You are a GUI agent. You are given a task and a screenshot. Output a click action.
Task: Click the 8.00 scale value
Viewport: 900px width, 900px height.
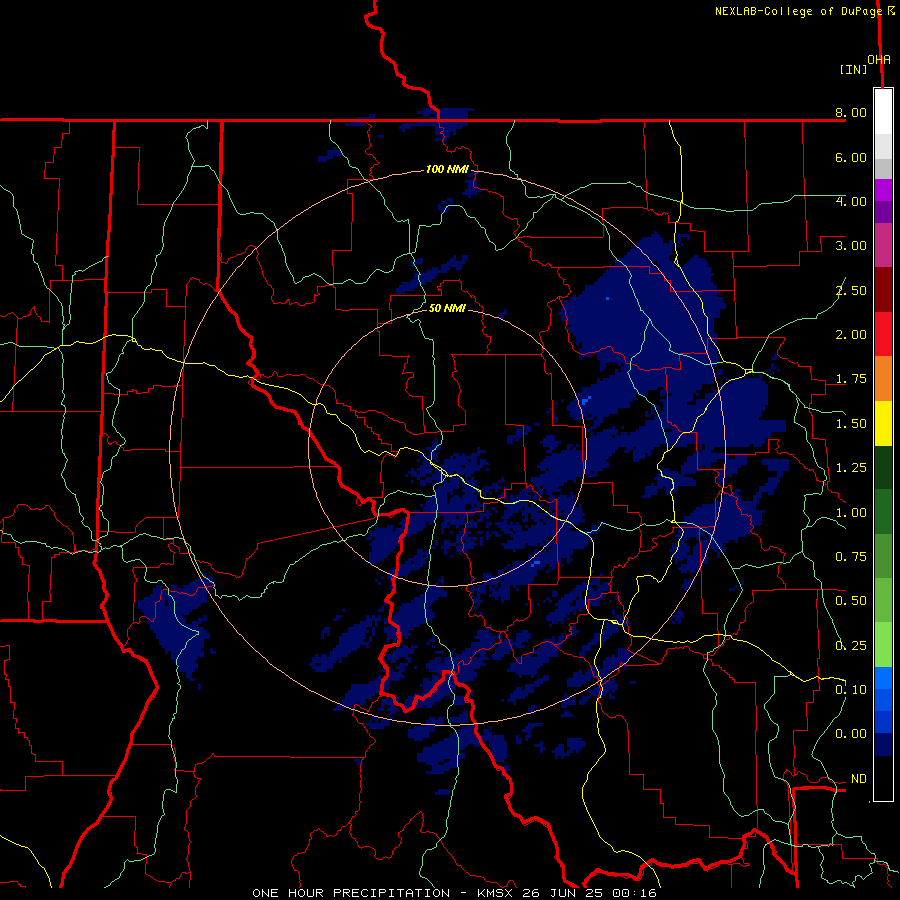[x=851, y=112]
